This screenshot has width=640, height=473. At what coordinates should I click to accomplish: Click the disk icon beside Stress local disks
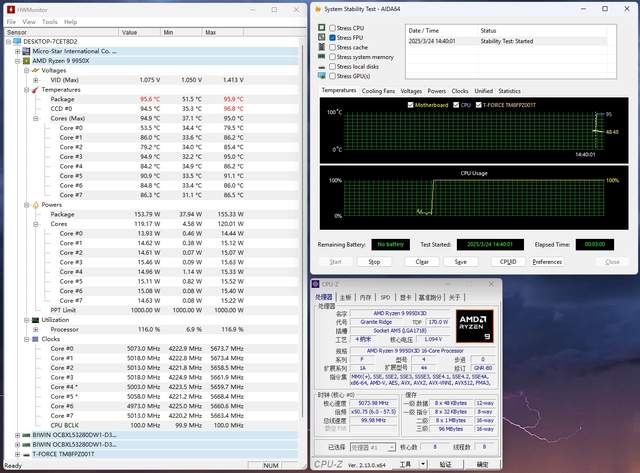point(322,67)
